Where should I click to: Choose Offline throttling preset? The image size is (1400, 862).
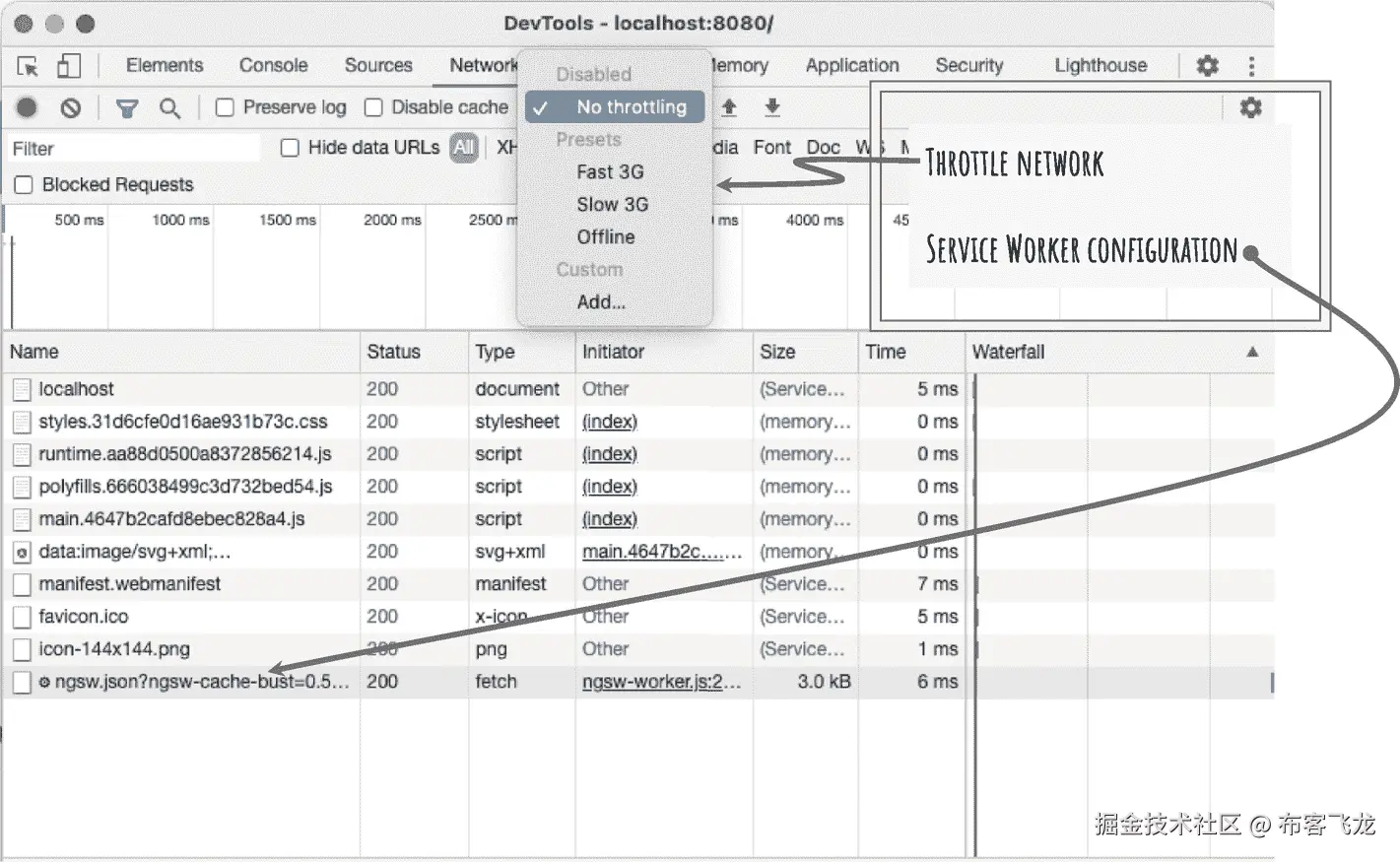coord(606,236)
